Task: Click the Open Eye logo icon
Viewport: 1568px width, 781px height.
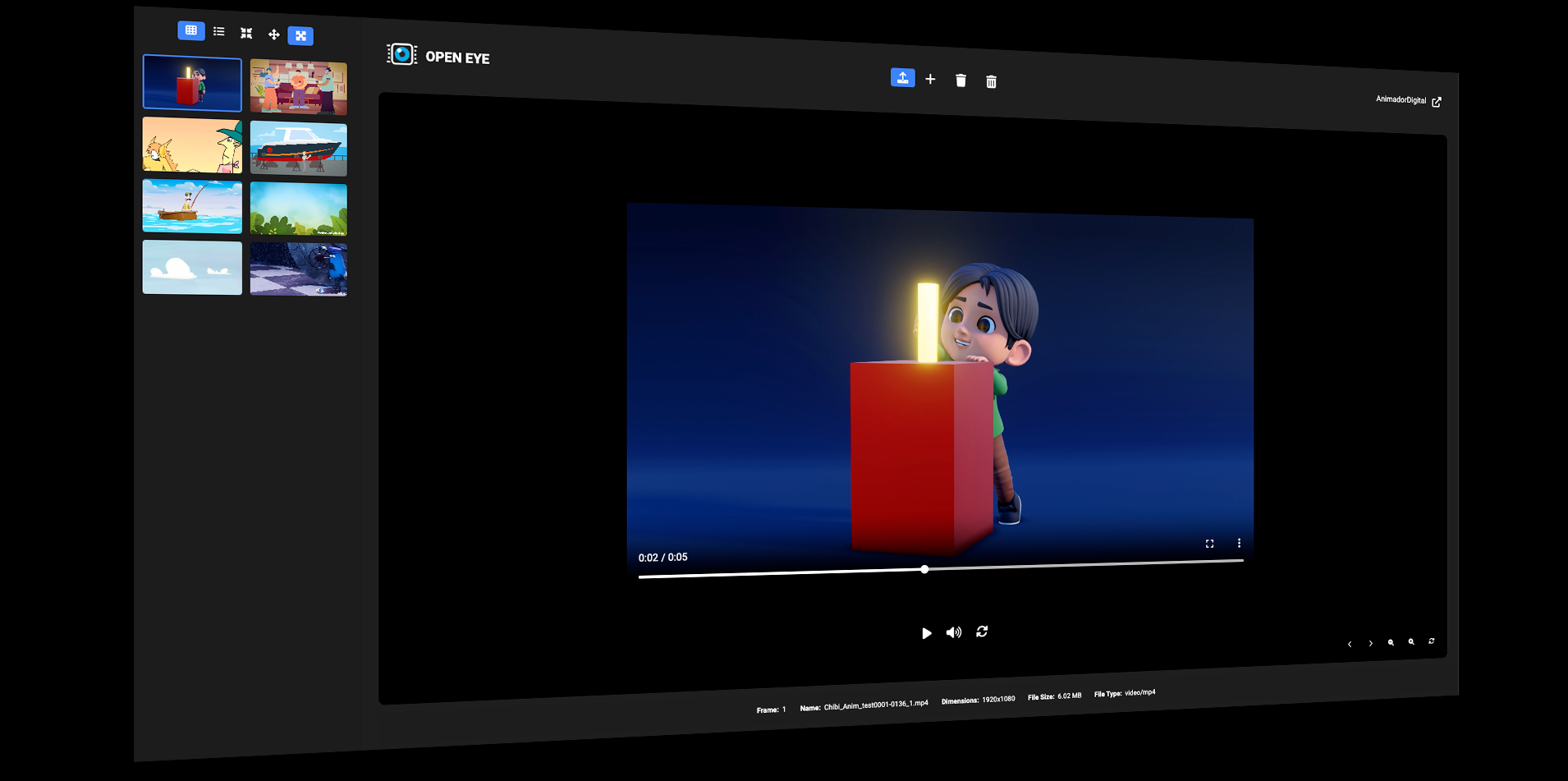Action: [x=402, y=54]
